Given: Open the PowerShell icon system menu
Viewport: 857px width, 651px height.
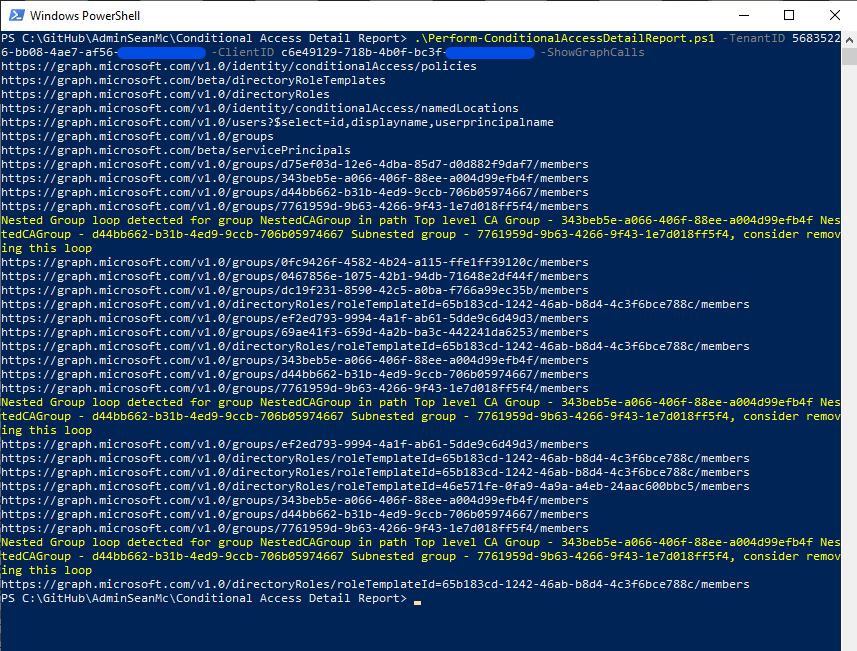Looking at the screenshot, I should tap(16, 15).
